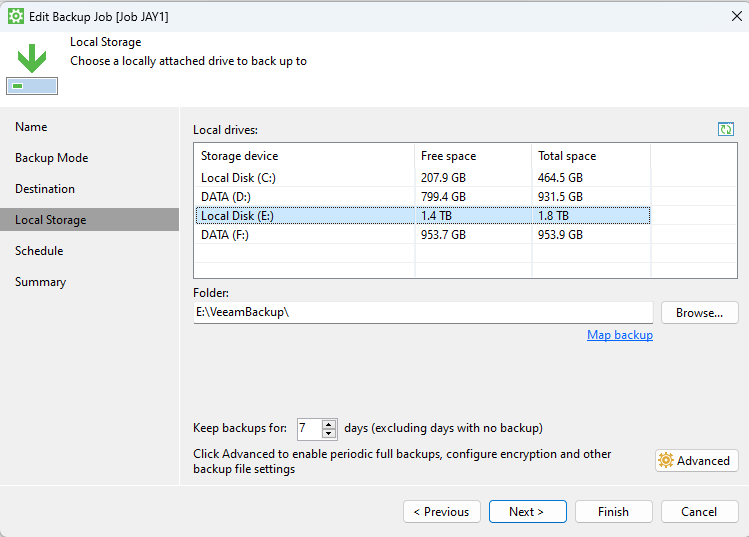This screenshot has height=537, width=749.
Task: Go back with the Previous button
Action: pos(441,512)
